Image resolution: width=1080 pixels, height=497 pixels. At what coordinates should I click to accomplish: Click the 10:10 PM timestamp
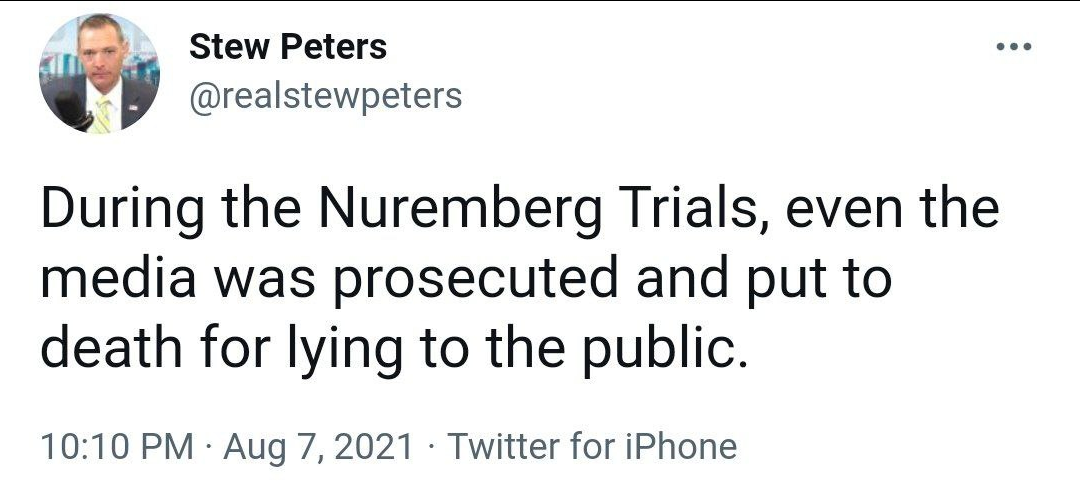[x=117, y=446]
